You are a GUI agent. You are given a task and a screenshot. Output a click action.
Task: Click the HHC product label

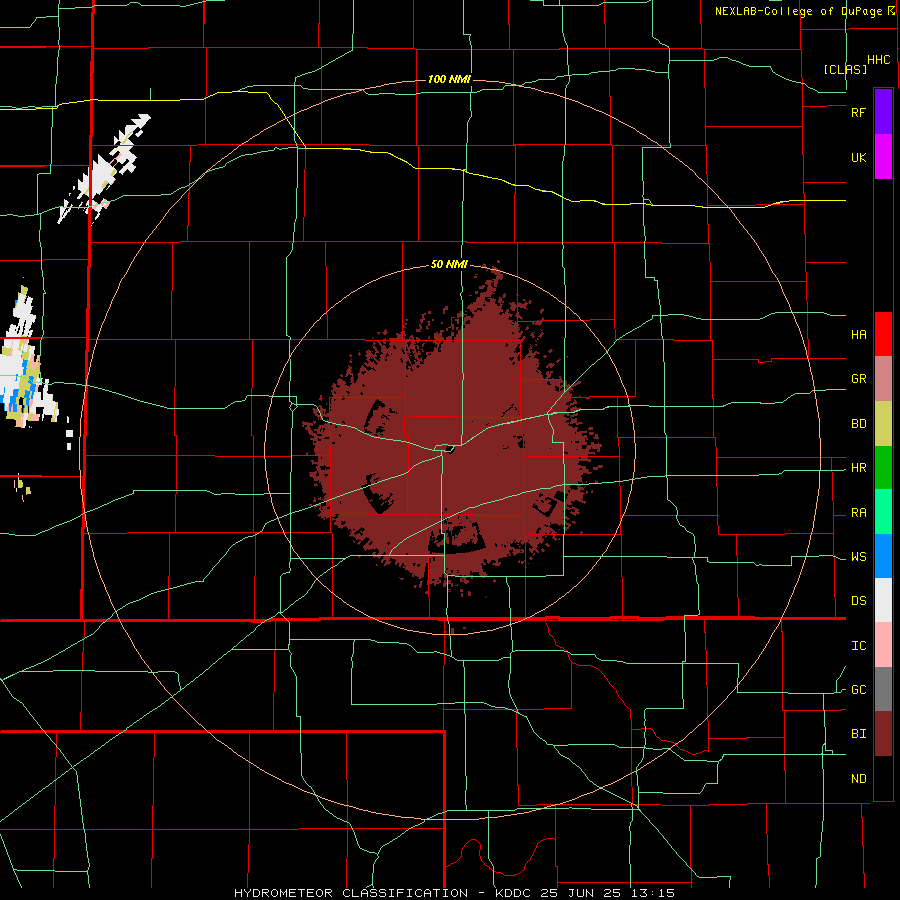879,60
